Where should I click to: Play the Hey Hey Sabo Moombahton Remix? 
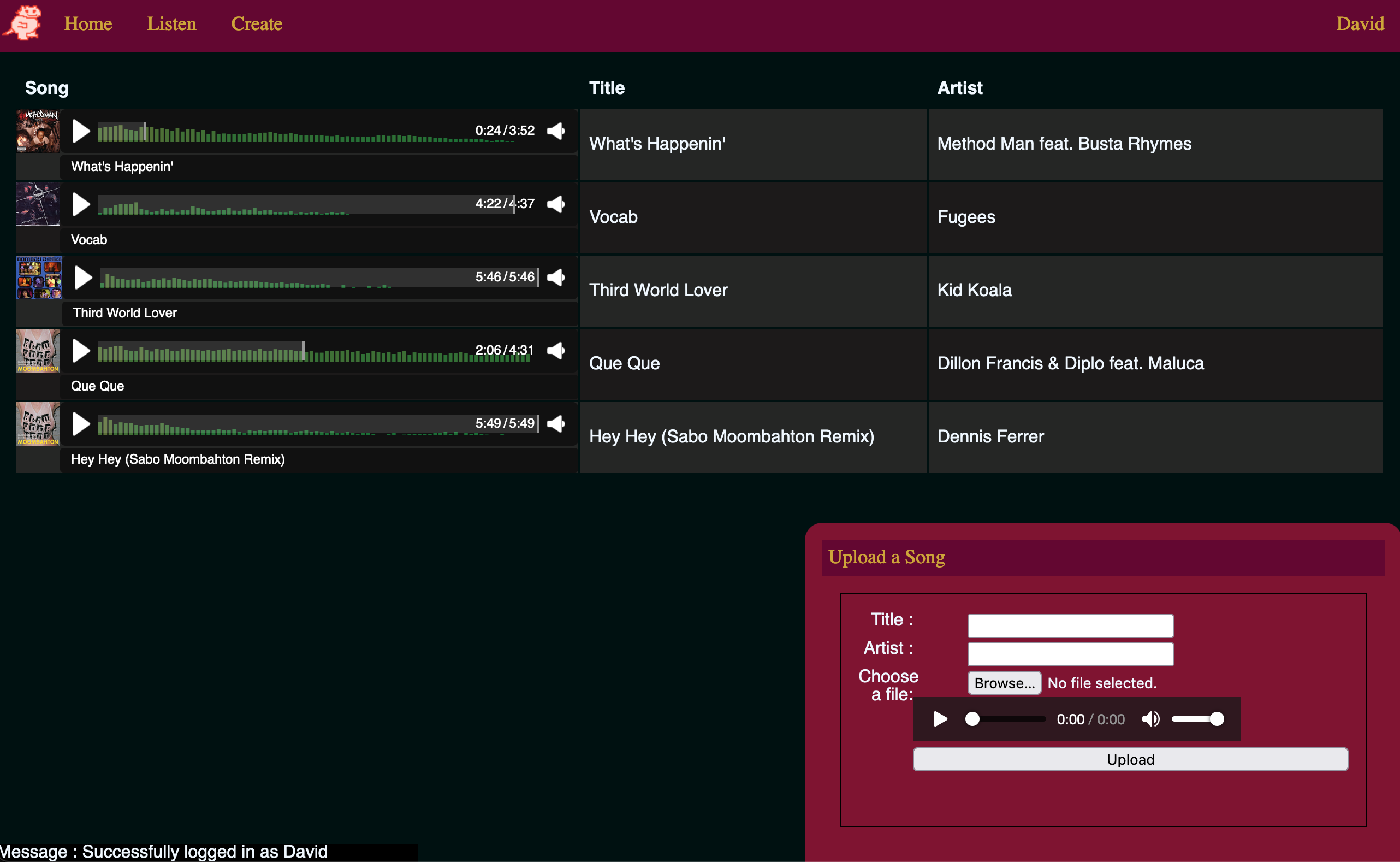click(81, 423)
